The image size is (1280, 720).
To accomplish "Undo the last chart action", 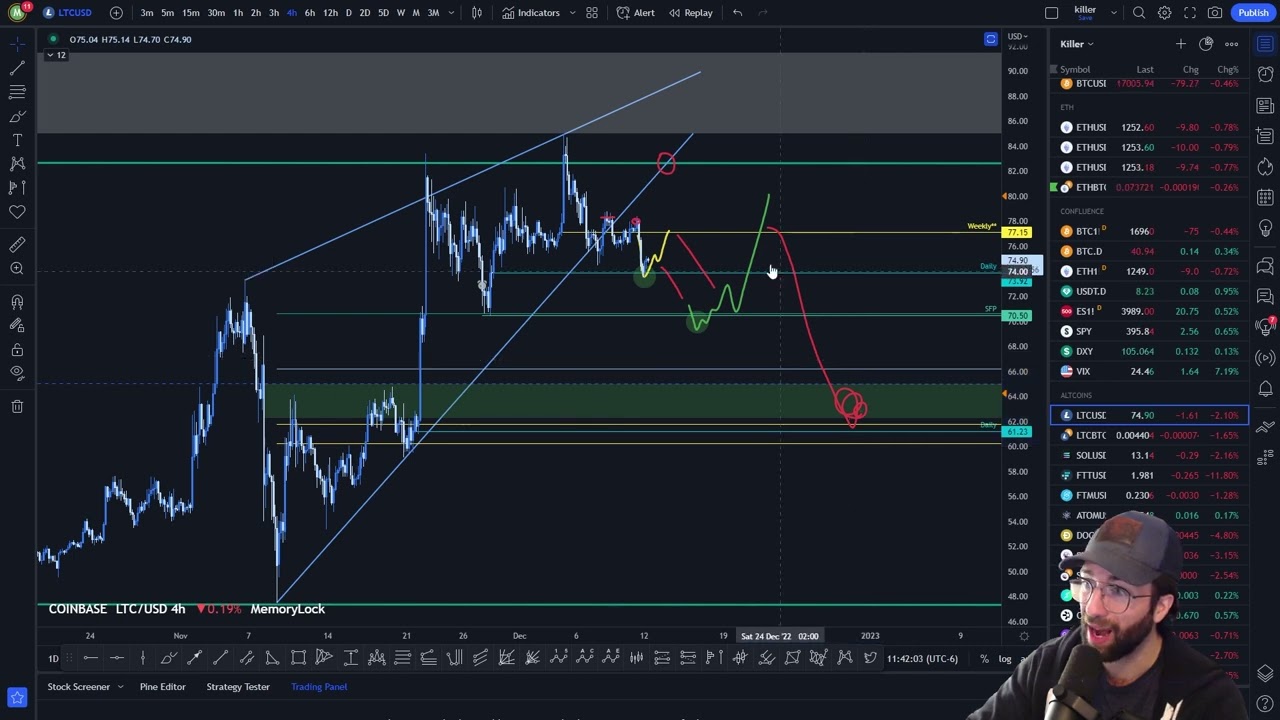I will tap(737, 13).
